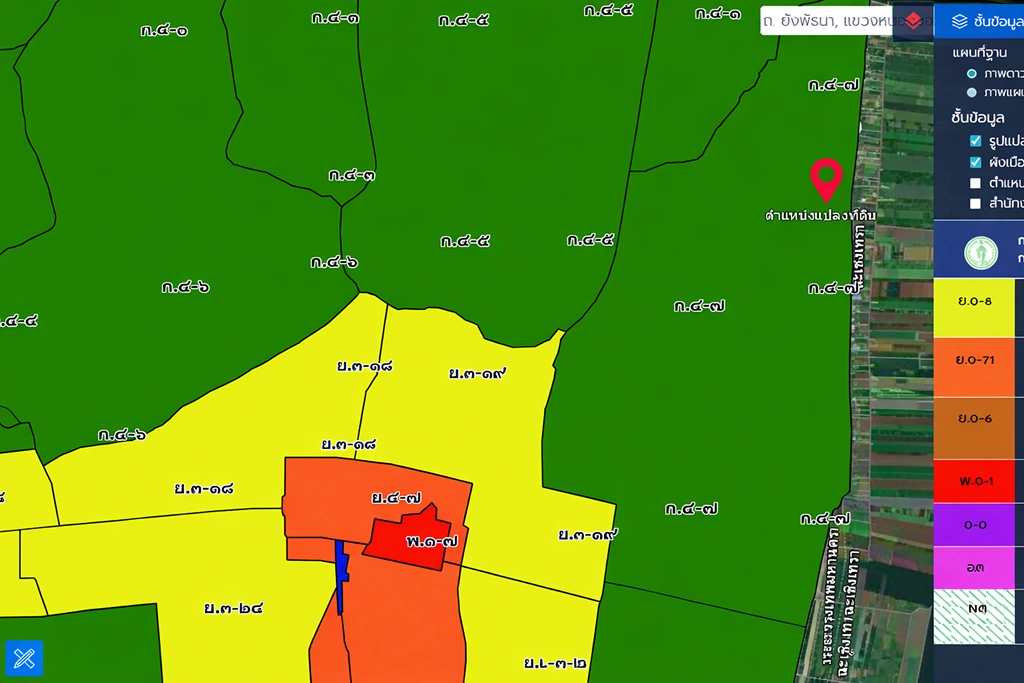Screen dimensions: 1024x683
Task: Click the red พ.๐-1 legend swatch
Action: point(973,482)
